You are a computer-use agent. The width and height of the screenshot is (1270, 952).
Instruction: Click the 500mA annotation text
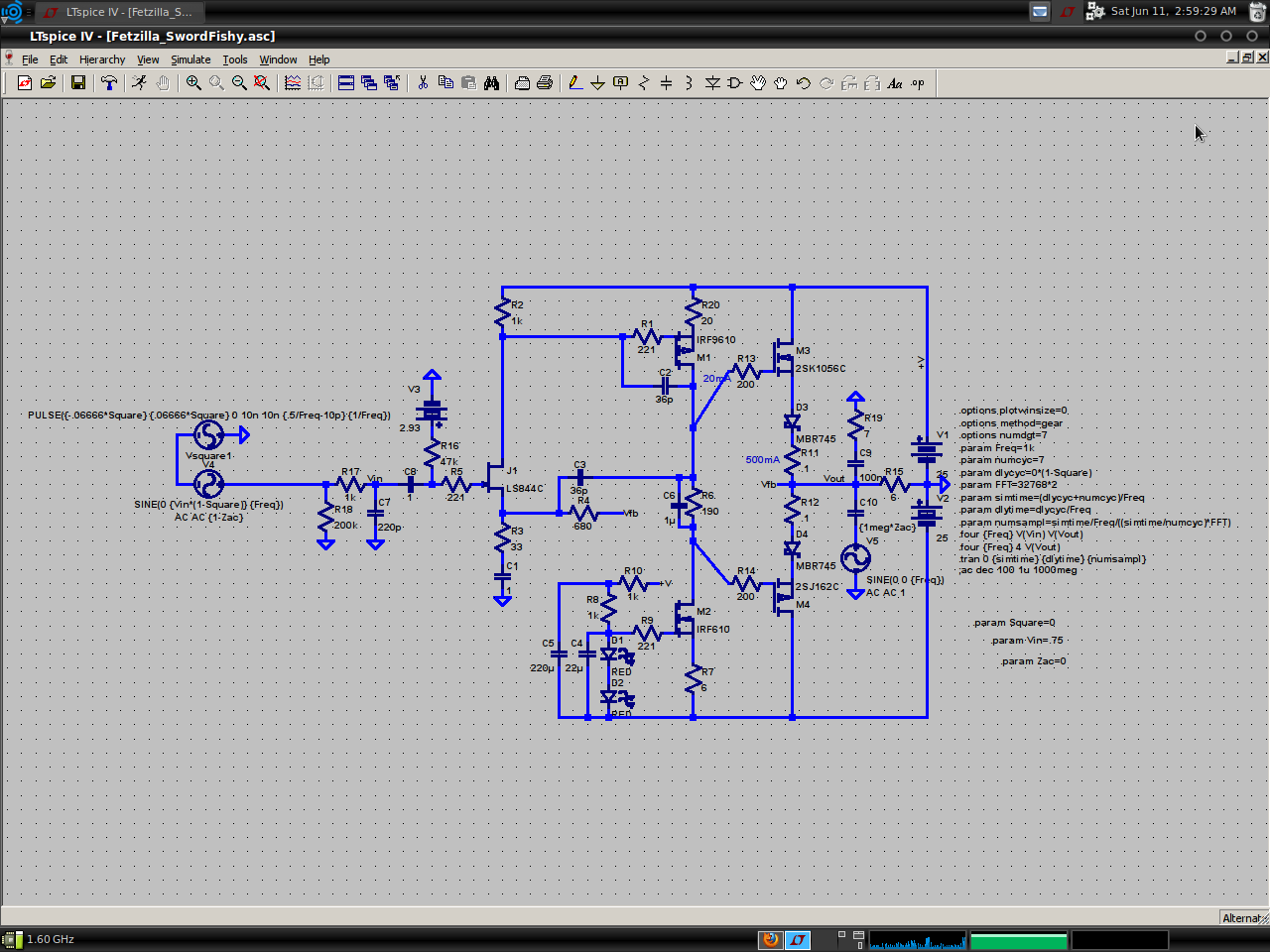(x=763, y=460)
